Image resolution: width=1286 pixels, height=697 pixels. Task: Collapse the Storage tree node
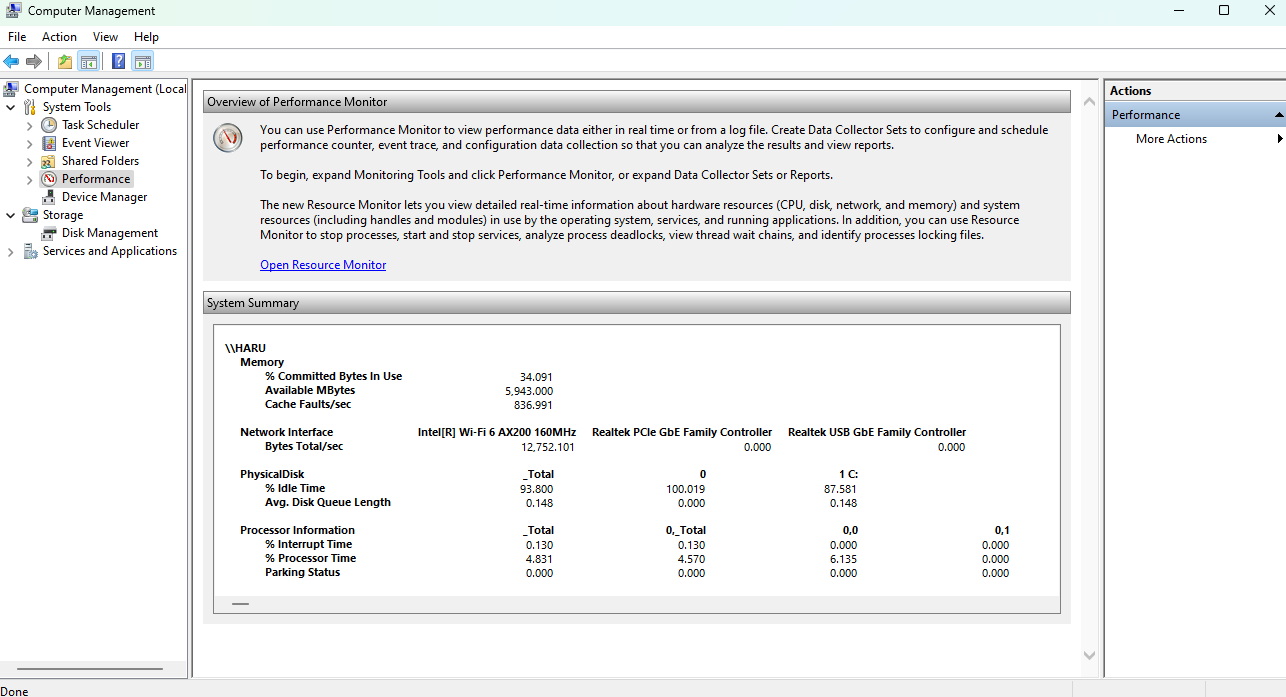11,215
